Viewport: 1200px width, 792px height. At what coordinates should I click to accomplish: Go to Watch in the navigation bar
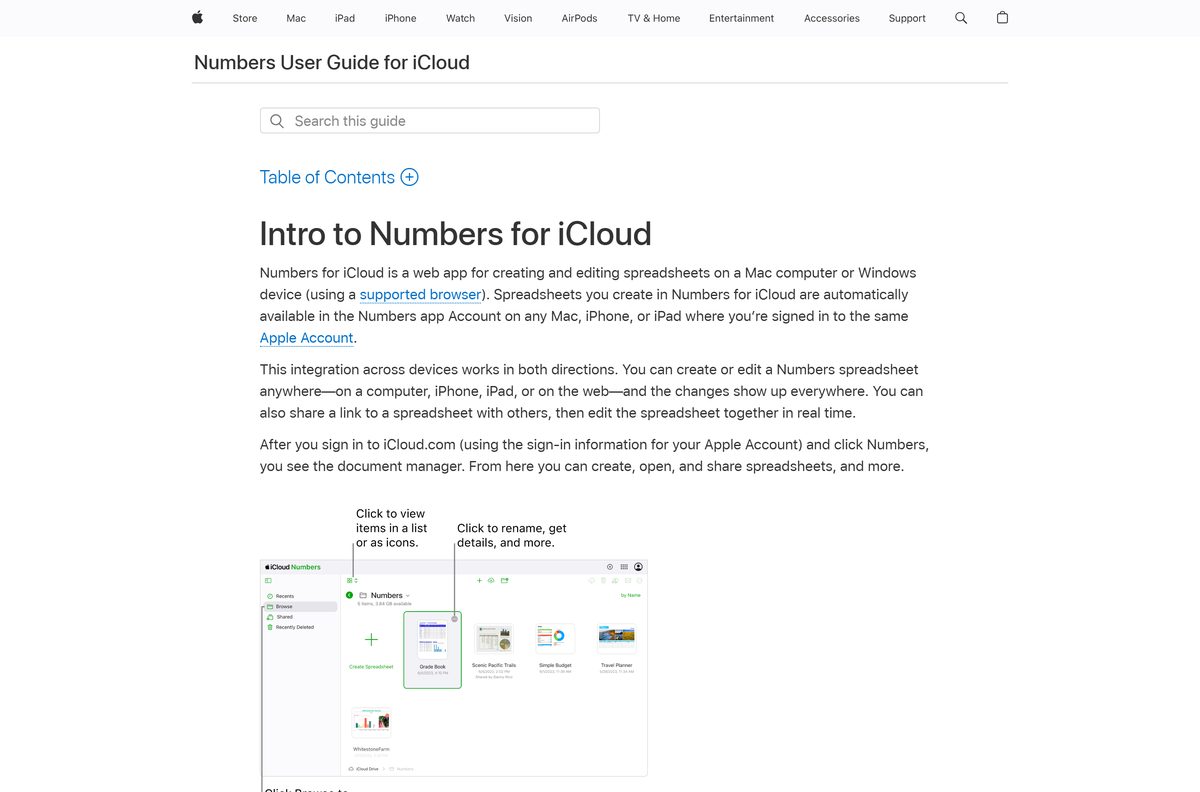[x=460, y=18]
